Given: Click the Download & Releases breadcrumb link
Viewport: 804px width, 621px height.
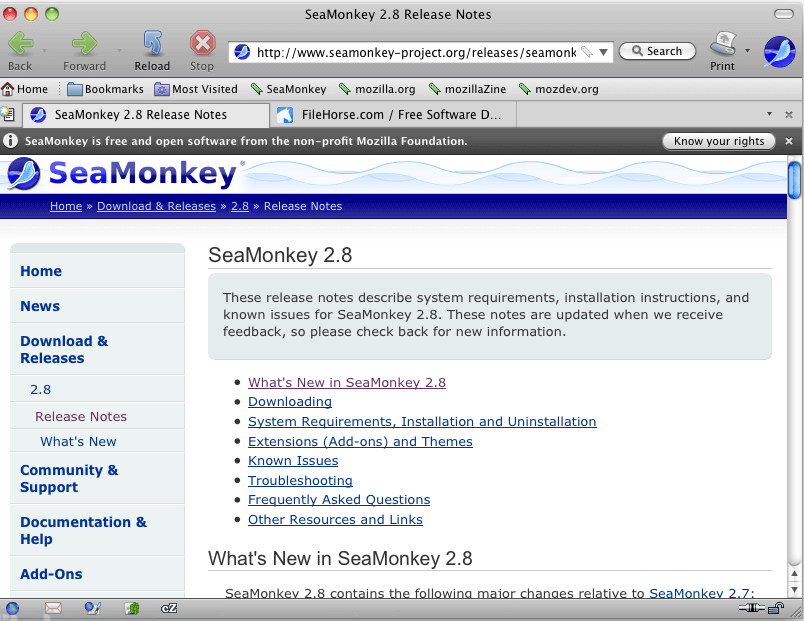Looking at the screenshot, I should [x=156, y=206].
